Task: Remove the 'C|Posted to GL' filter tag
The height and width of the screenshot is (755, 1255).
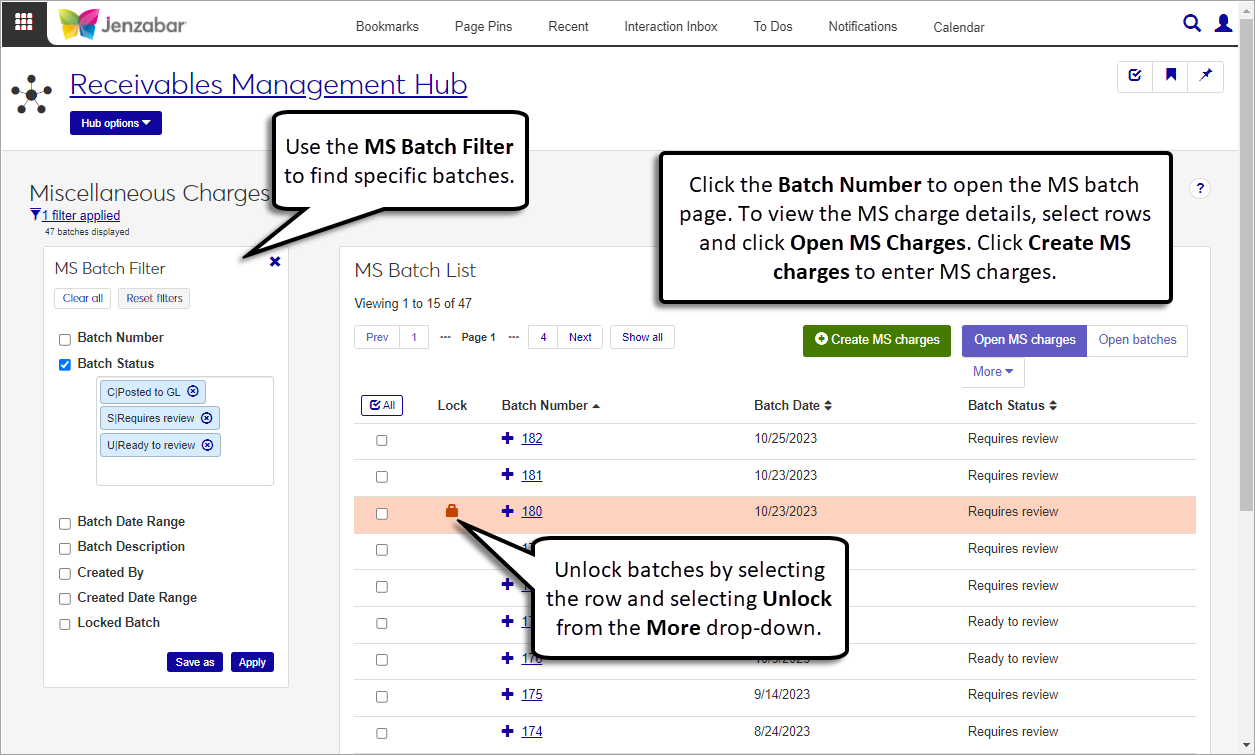Action: click(x=193, y=392)
